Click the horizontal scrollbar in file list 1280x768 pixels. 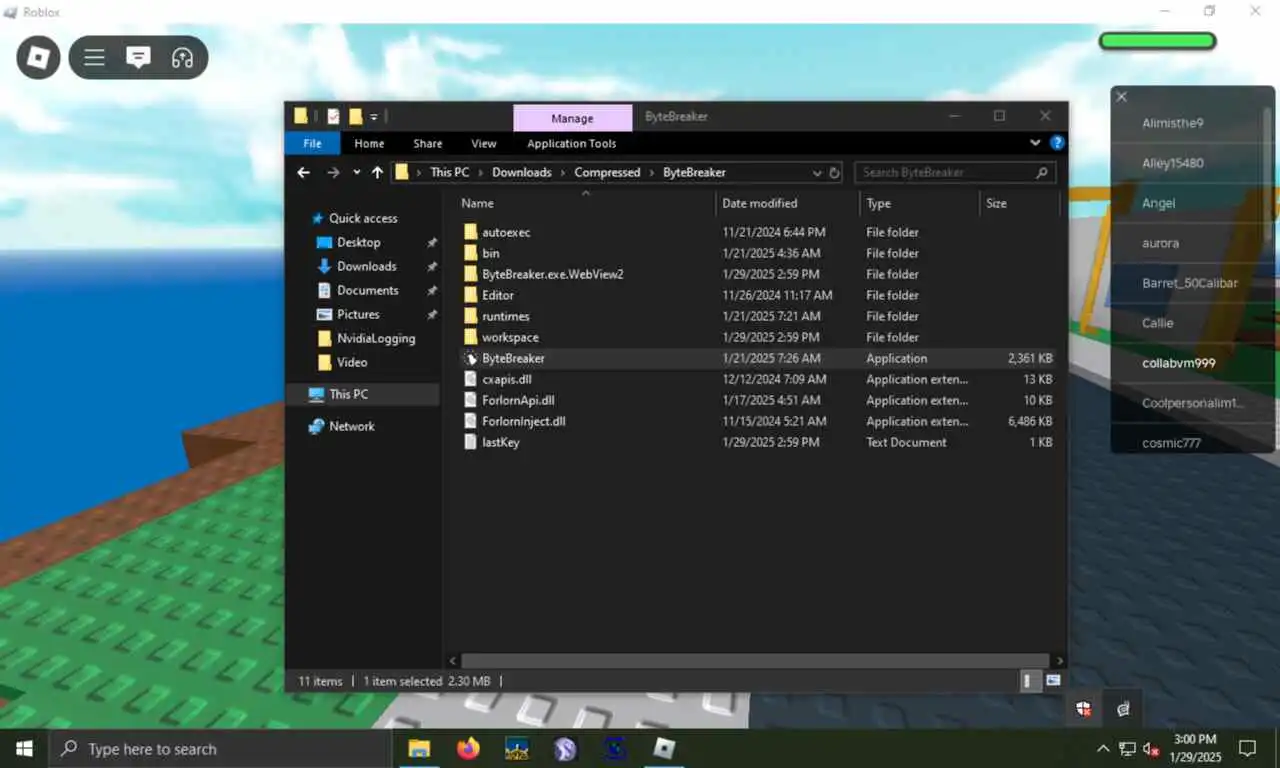[x=755, y=661]
